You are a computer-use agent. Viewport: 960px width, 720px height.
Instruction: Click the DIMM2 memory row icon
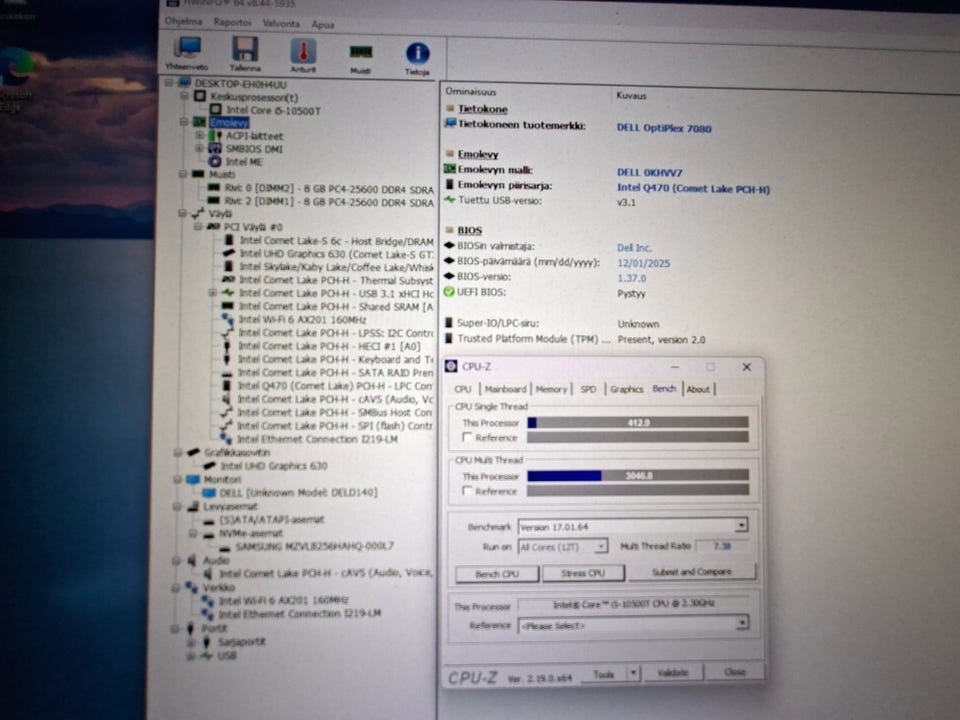(214, 188)
